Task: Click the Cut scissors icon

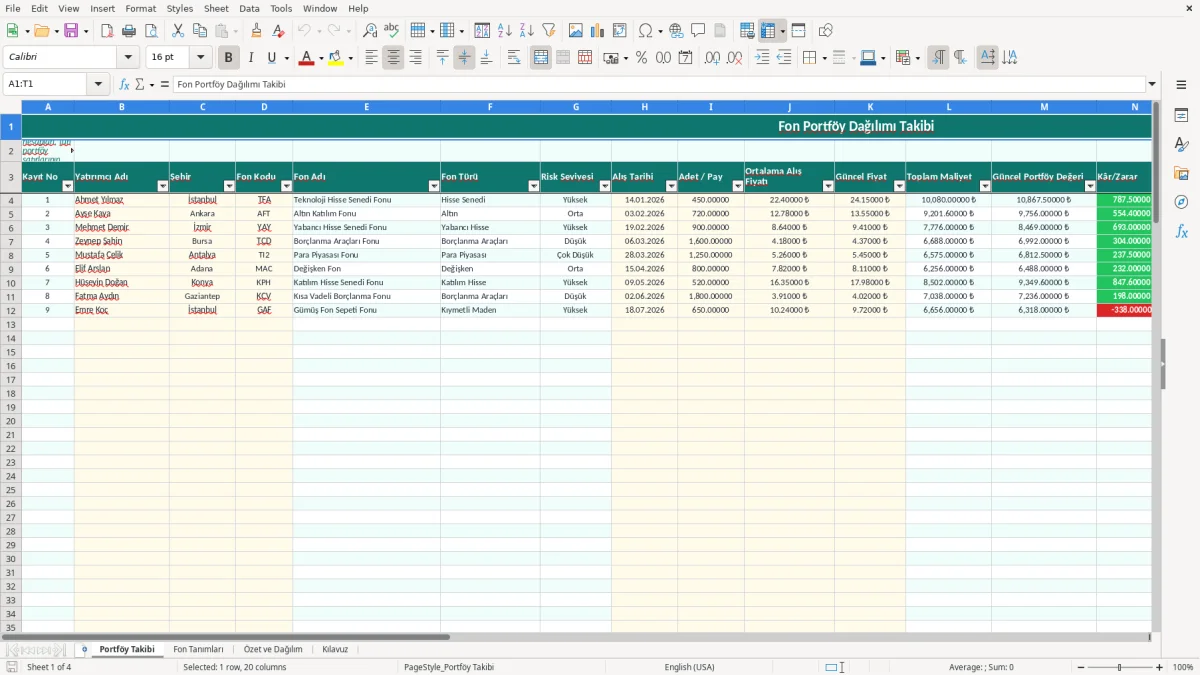Action: click(x=178, y=31)
